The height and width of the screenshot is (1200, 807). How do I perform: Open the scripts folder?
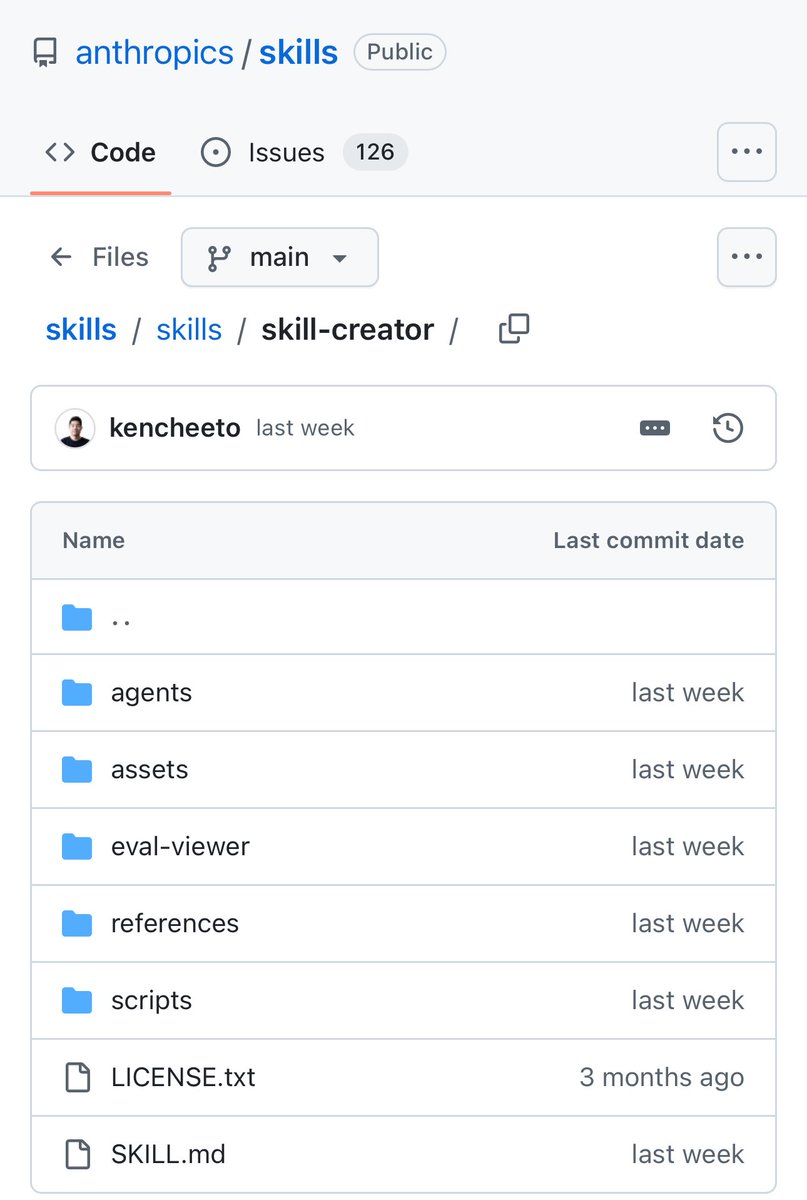pyautogui.click(x=151, y=1000)
